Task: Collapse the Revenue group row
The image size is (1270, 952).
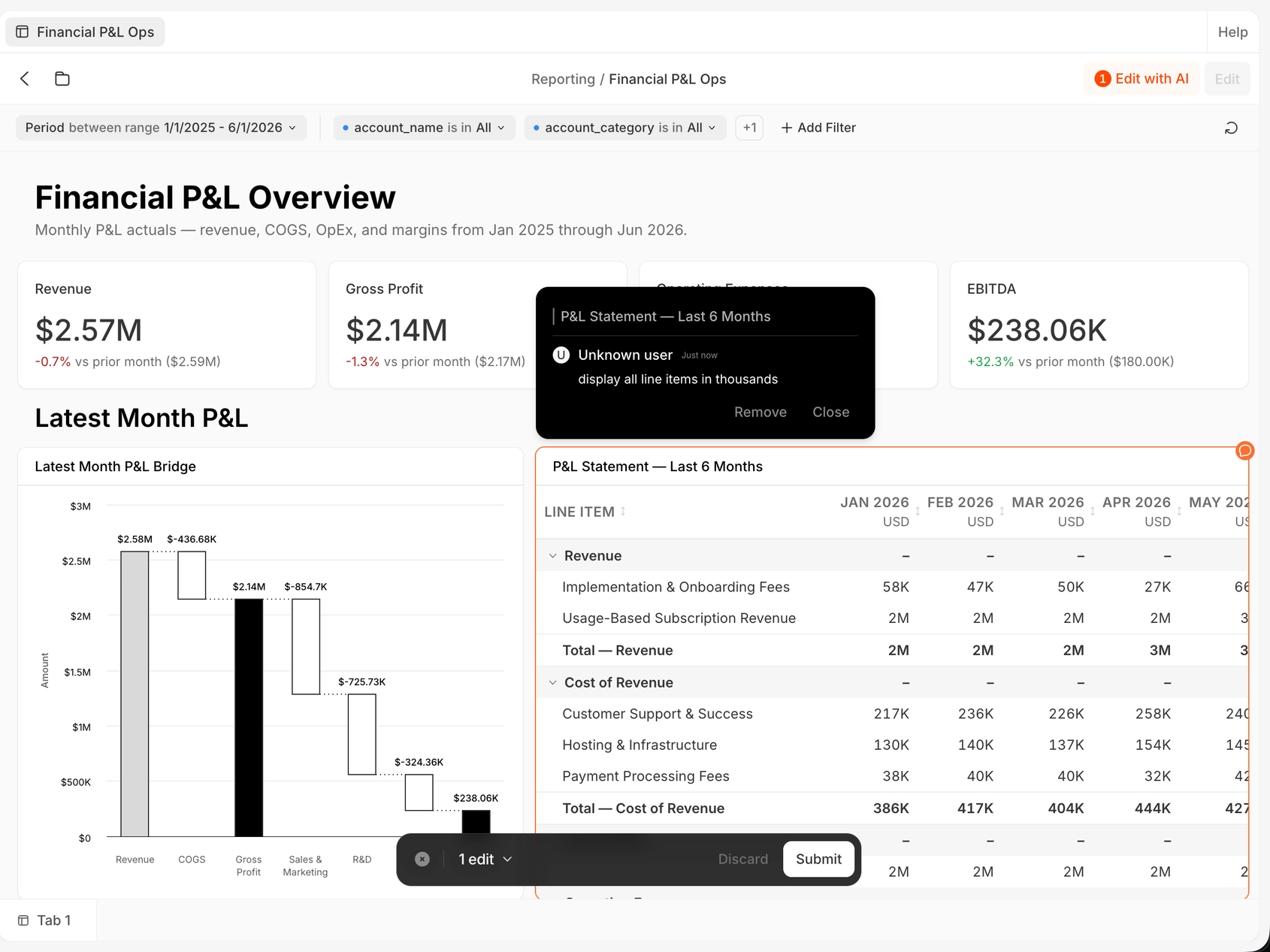Action: (552, 556)
